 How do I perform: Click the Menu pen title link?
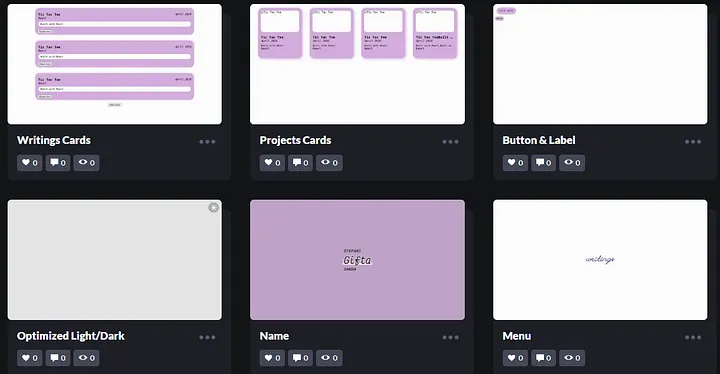517,336
